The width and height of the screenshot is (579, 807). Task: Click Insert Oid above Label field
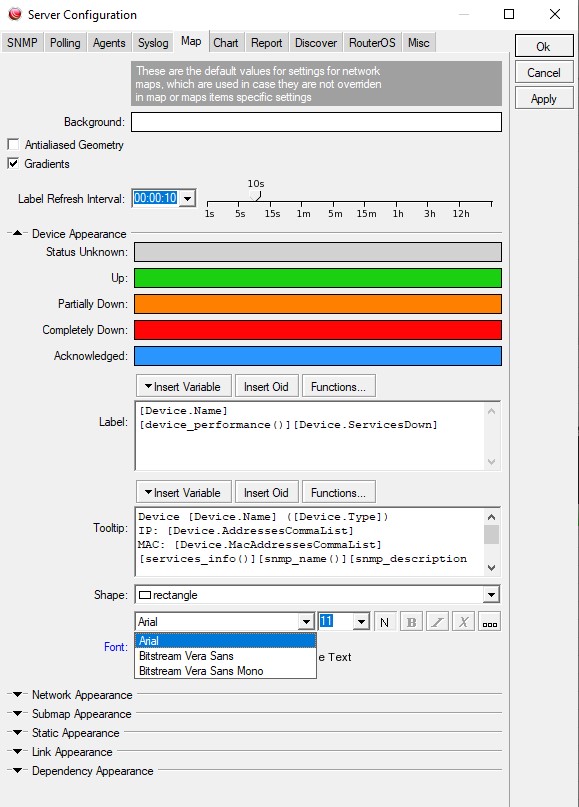tap(267, 387)
